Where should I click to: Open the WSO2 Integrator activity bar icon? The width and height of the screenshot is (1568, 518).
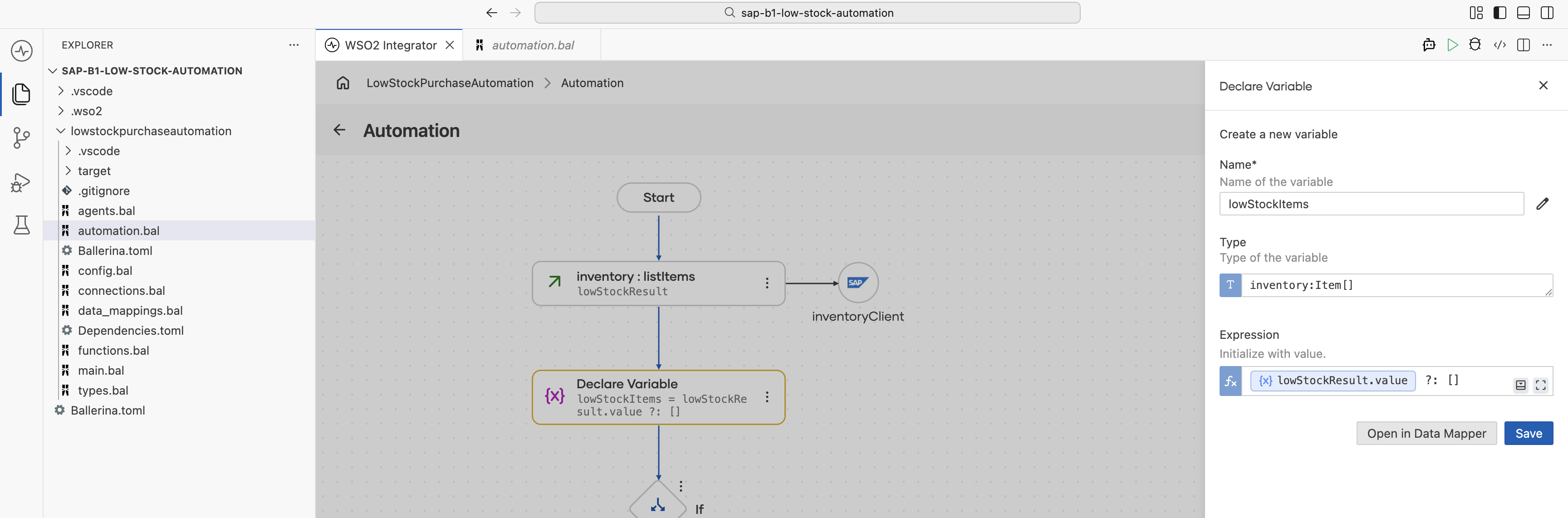coord(22,50)
